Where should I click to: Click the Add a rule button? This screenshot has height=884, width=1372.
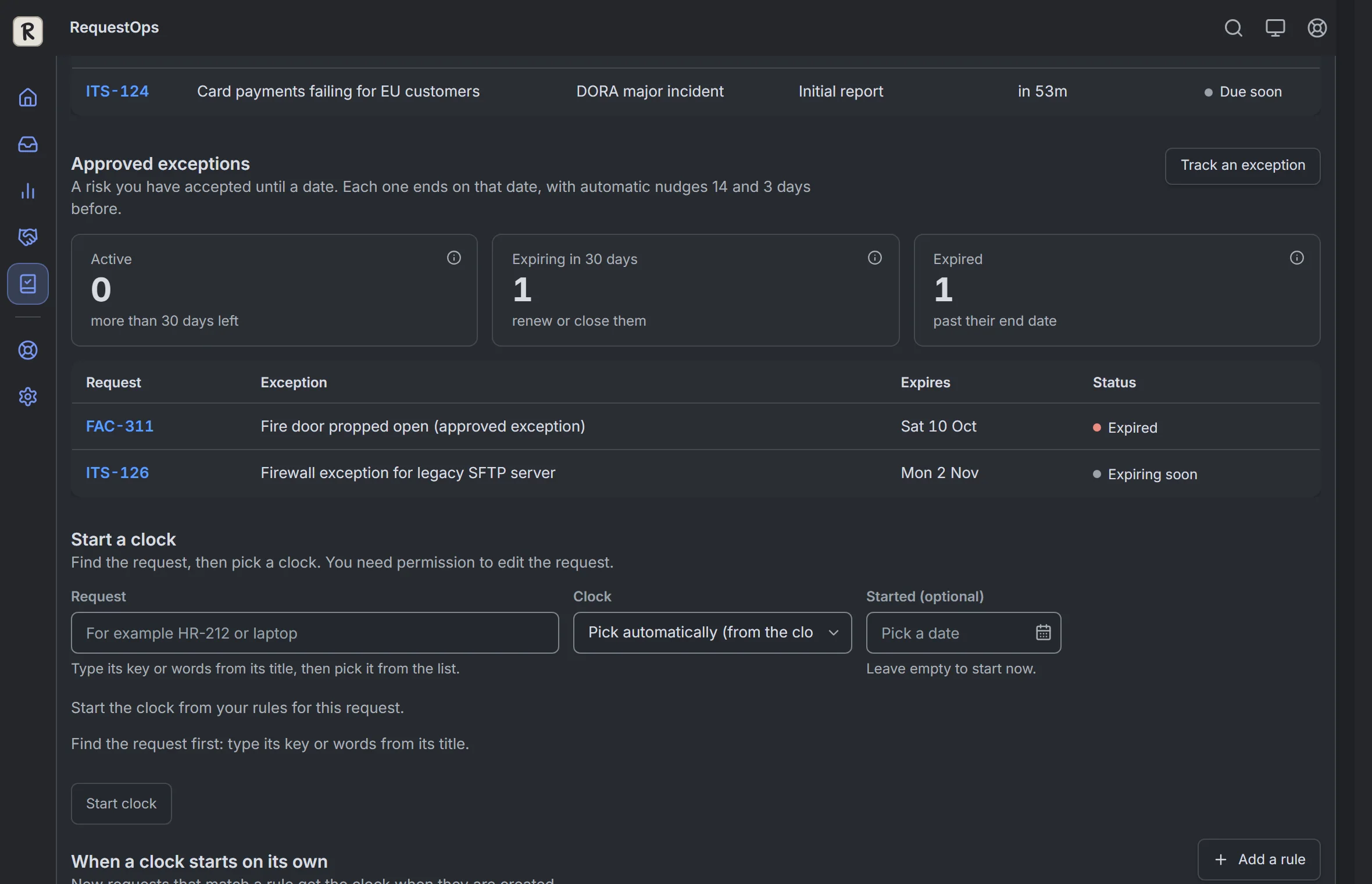point(1259,859)
